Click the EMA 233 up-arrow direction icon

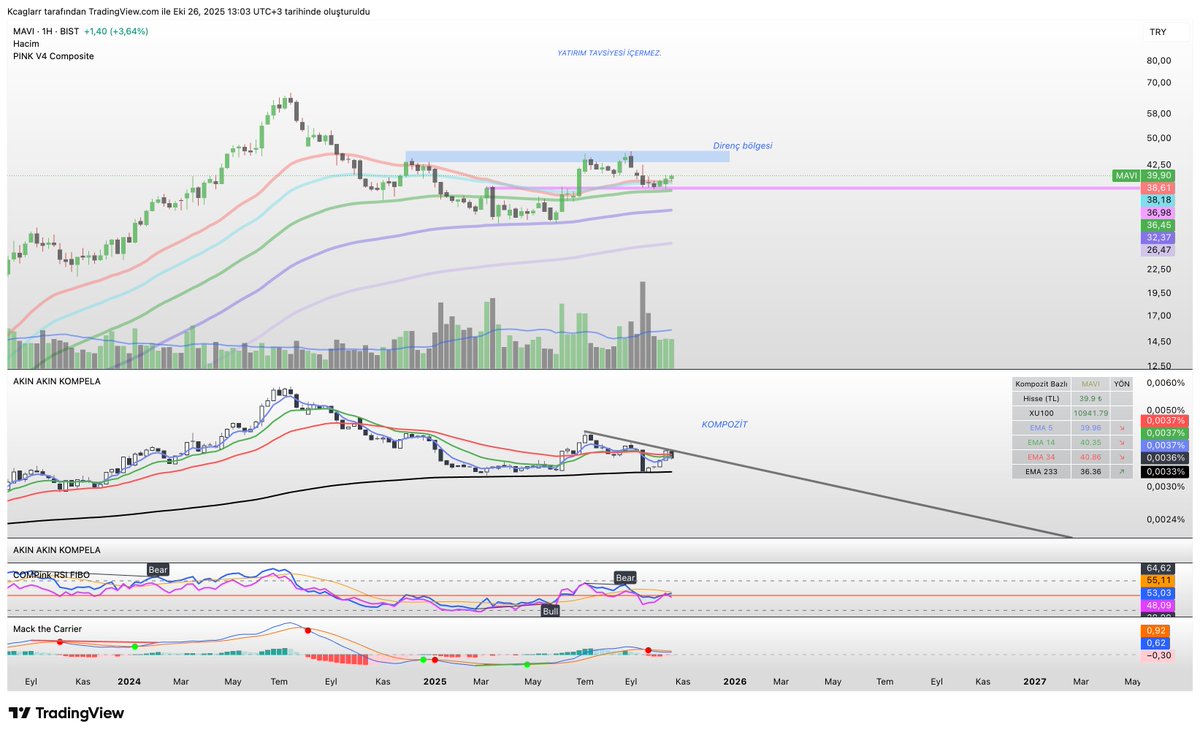pos(1121,470)
